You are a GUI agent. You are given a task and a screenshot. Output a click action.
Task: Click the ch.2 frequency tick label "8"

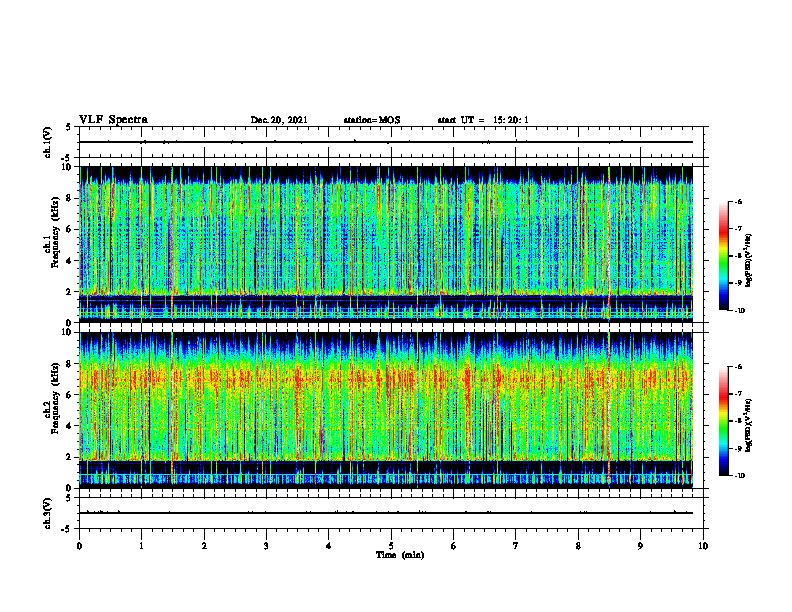pyautogui.click(x=70, y=364)
